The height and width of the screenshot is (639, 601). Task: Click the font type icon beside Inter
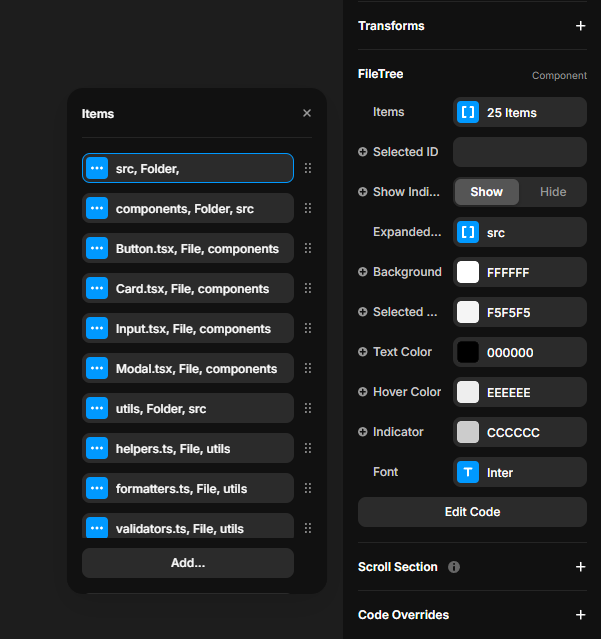point(468,472)
